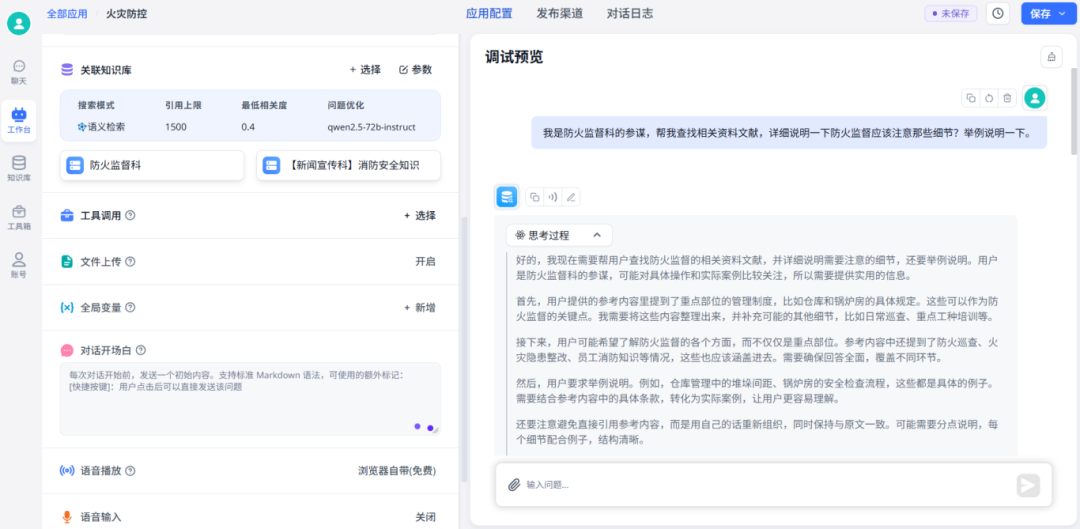Screen dimensions: 1080x529
Task: Click help icon next to 工具调用
Action: 130,216
